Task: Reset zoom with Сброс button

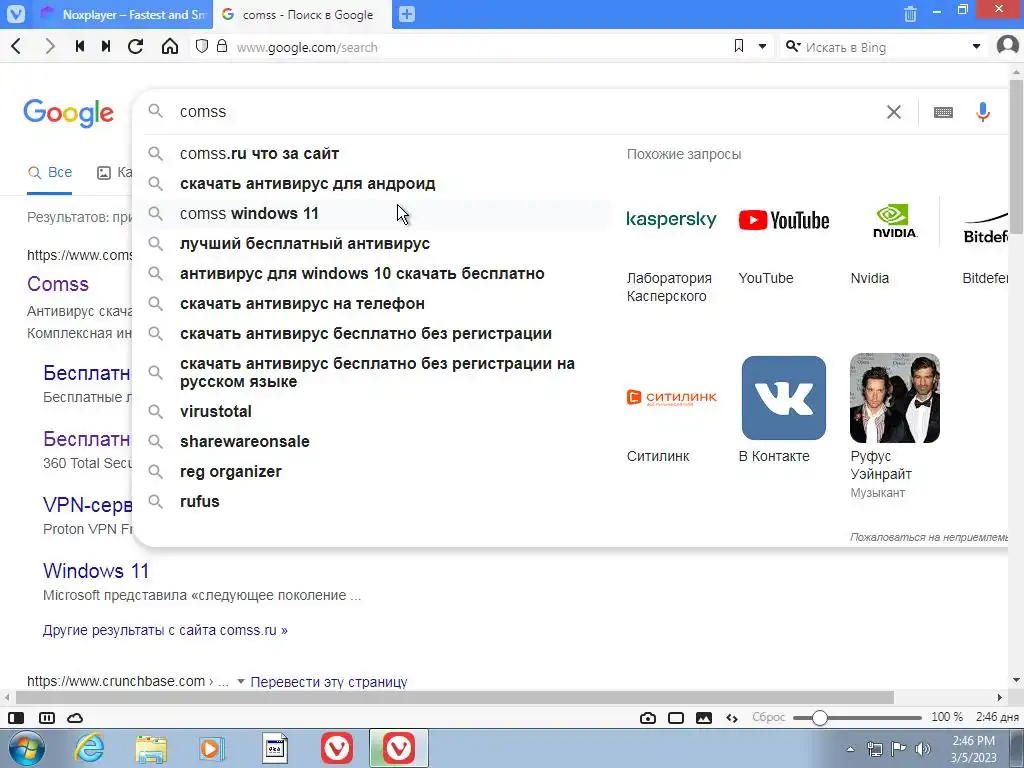Action: point(768,717)
